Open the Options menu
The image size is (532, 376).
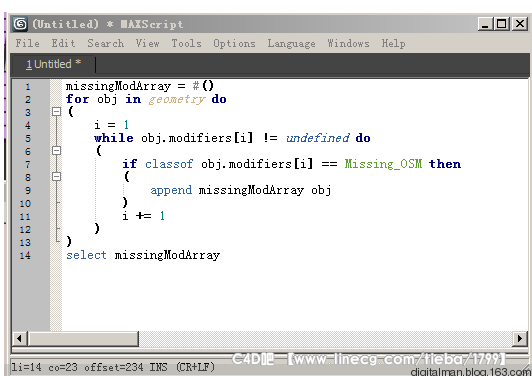(234, 43)
